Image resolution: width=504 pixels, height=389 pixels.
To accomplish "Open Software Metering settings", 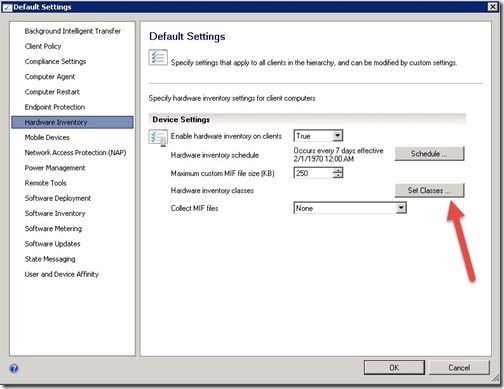I will 53,229.
